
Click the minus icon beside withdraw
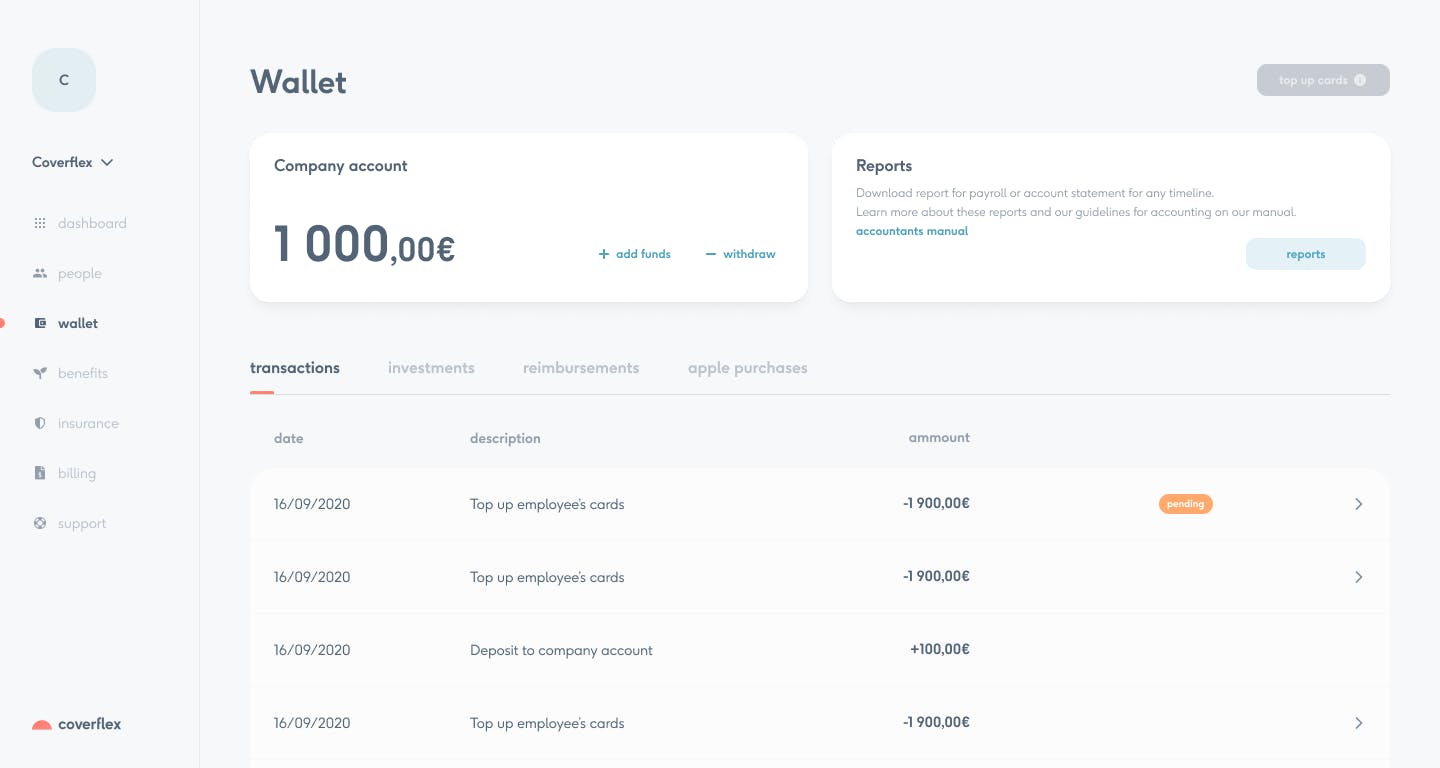point(711,254)
